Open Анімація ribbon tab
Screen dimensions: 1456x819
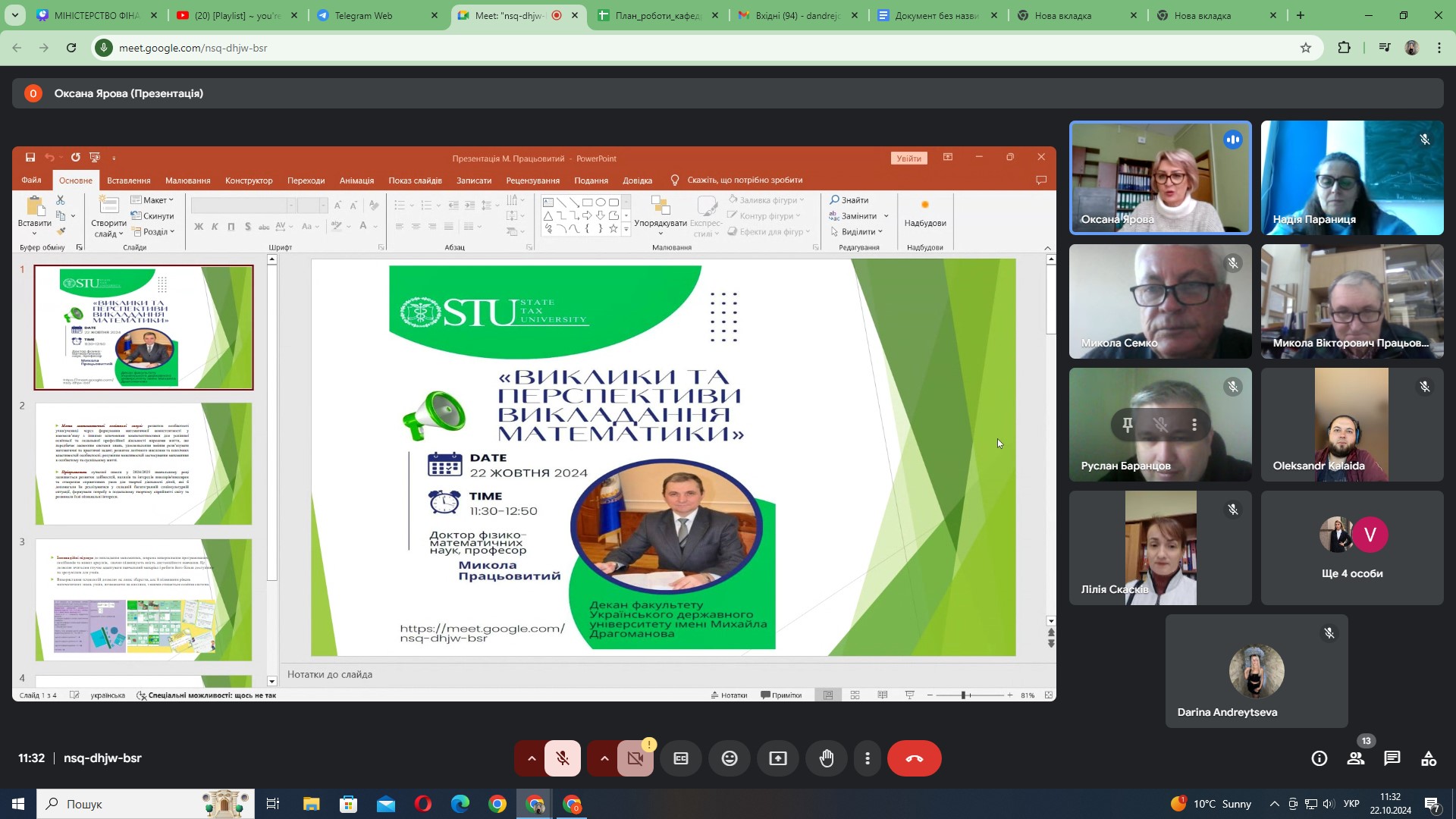(356, 180)
